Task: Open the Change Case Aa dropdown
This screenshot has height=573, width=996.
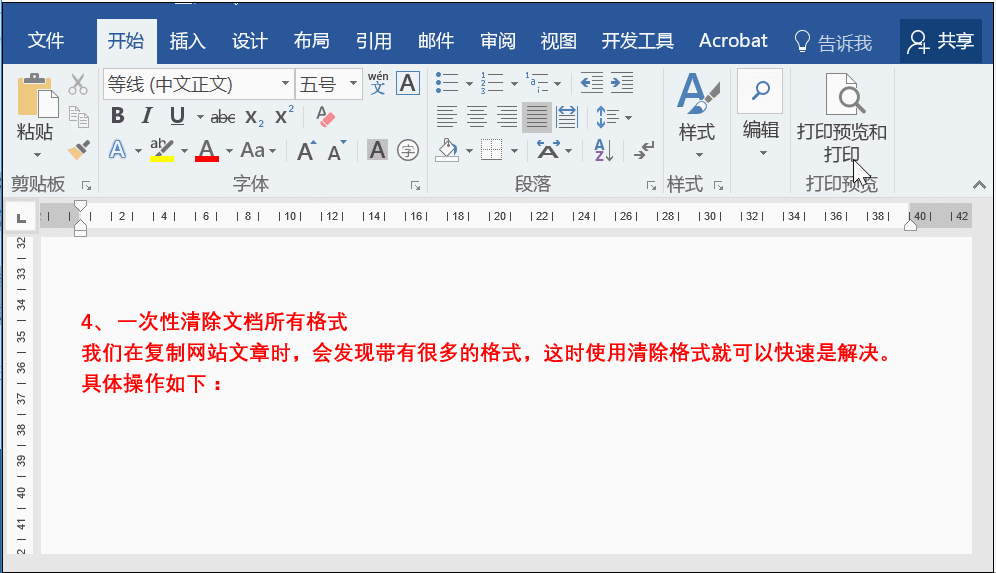Action: 259,151
